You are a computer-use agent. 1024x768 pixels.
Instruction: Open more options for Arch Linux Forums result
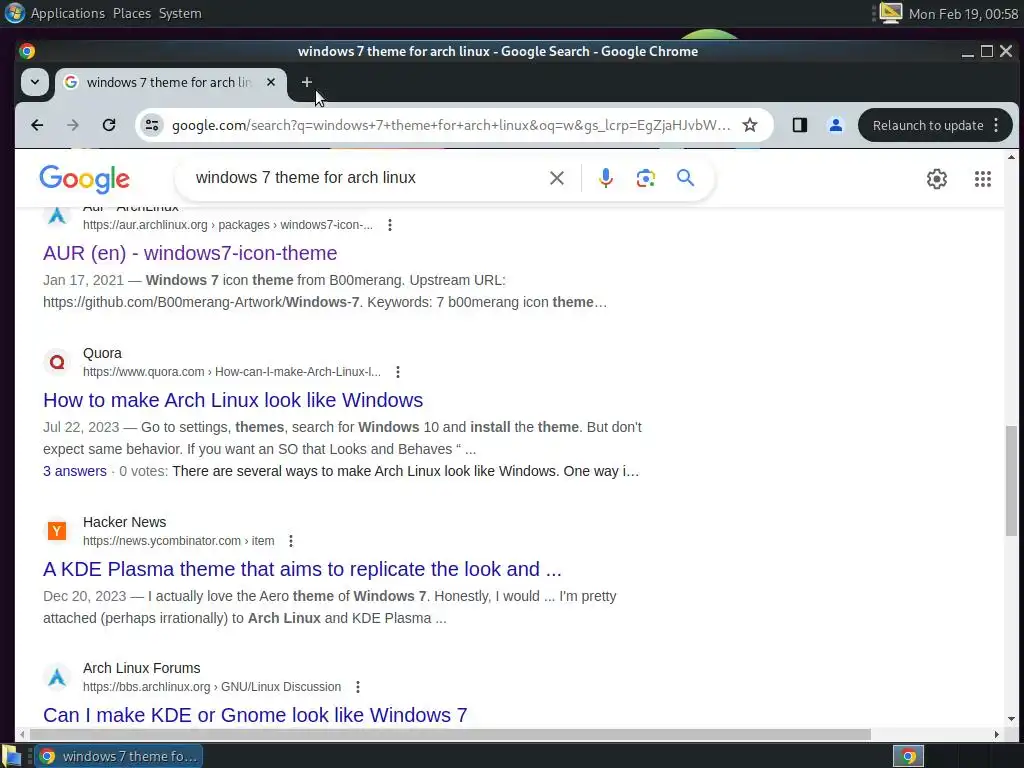click(x=358, y=687)
